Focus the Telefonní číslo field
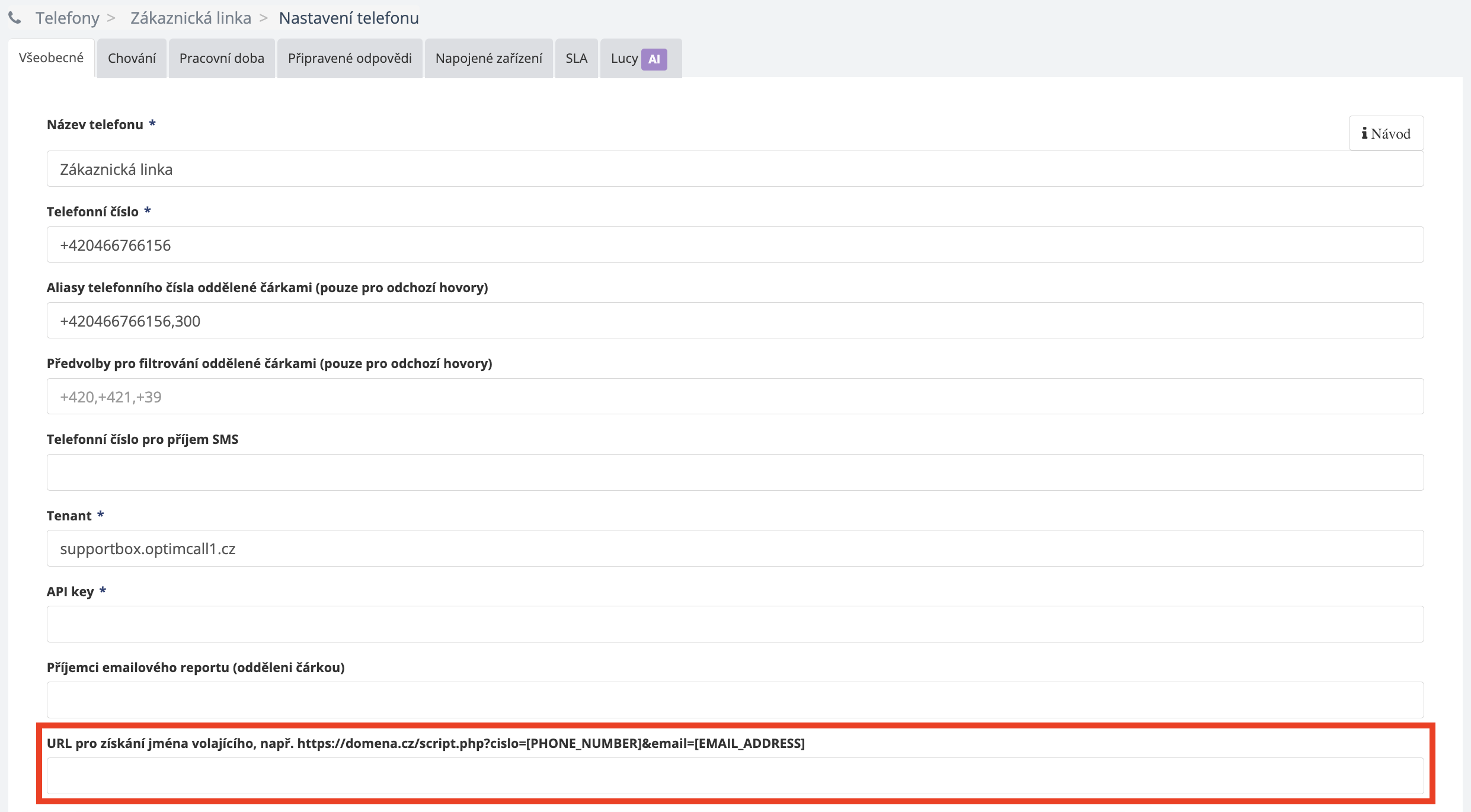This screenshot has width=1471, height=812. (x=735, y=245)
